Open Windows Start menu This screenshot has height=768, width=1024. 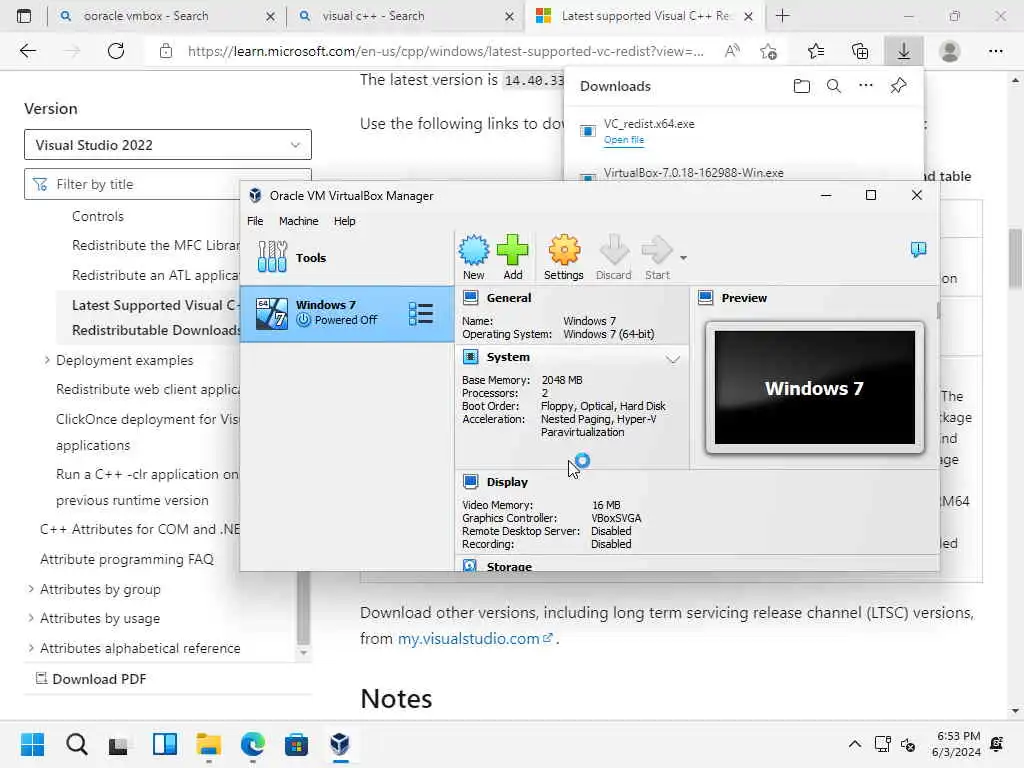(32, 744)
